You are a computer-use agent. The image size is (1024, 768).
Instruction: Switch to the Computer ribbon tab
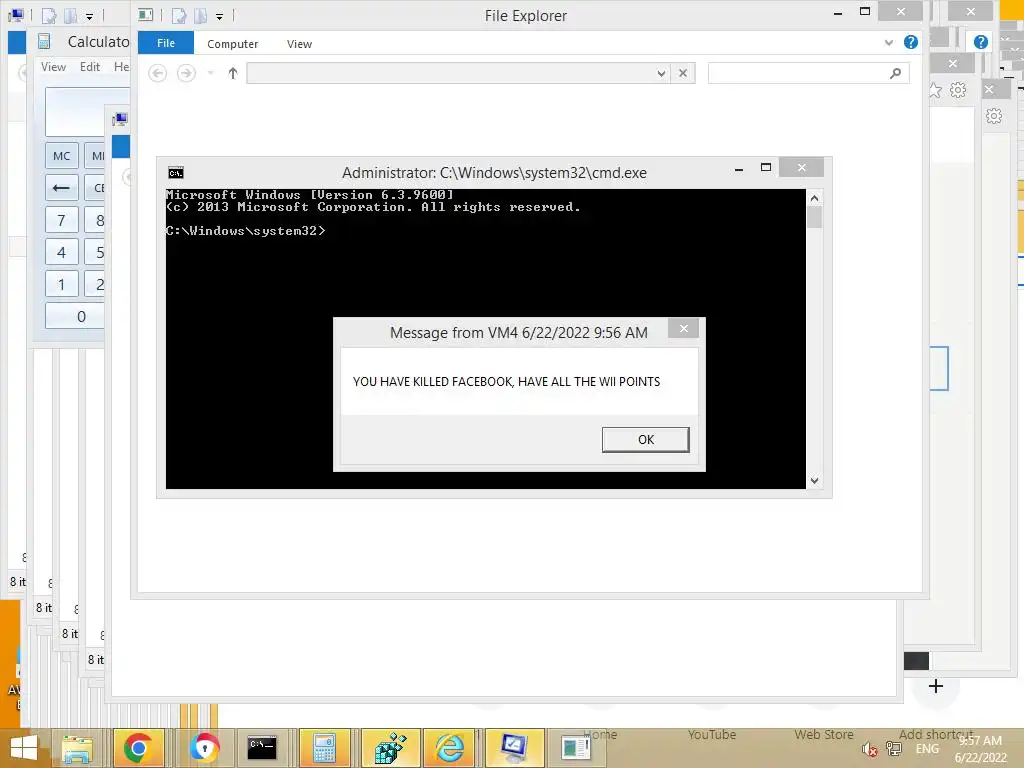click(x=232, y=44)
